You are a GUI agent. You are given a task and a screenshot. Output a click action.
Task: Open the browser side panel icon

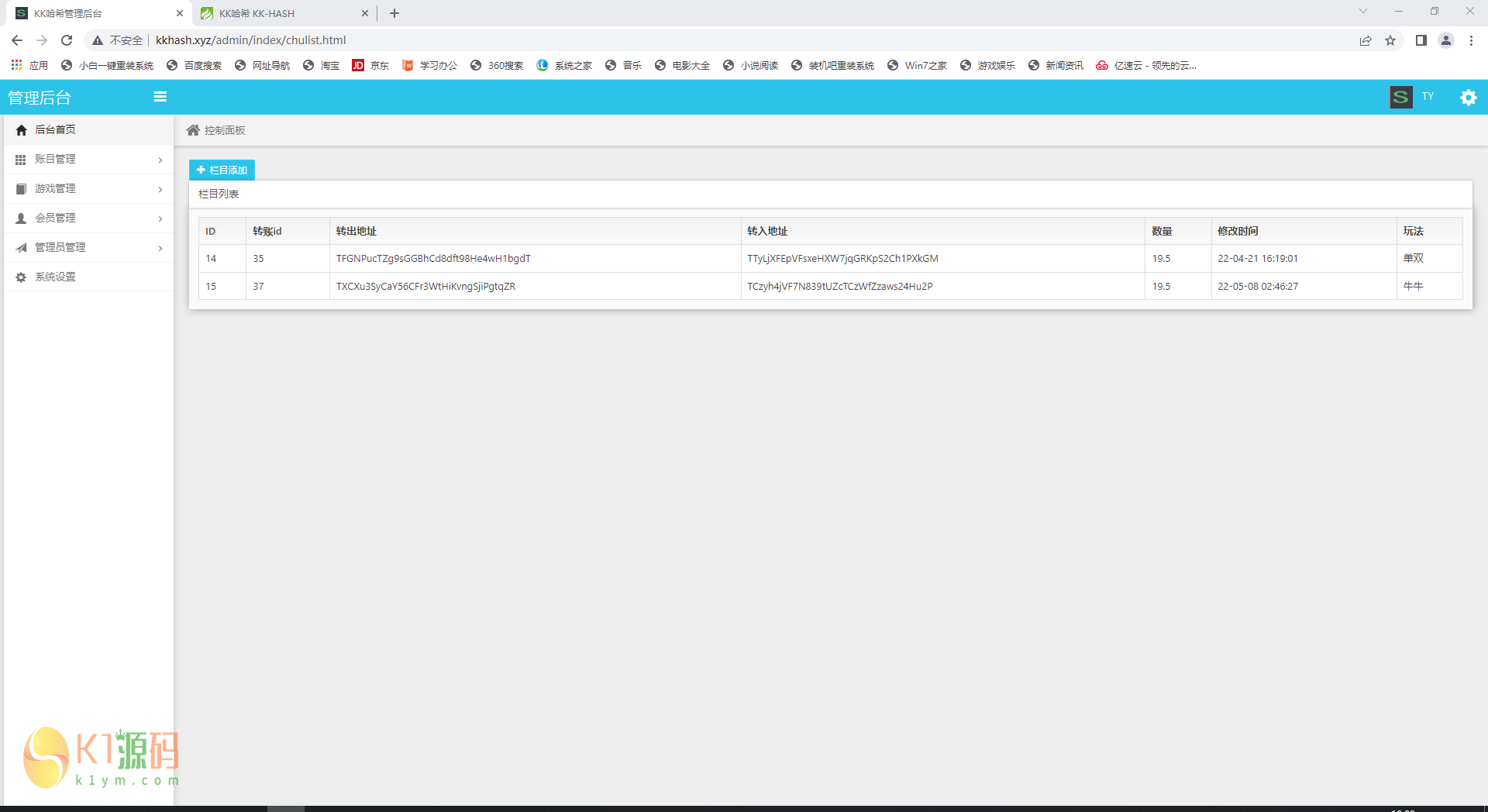(1421, 40)
